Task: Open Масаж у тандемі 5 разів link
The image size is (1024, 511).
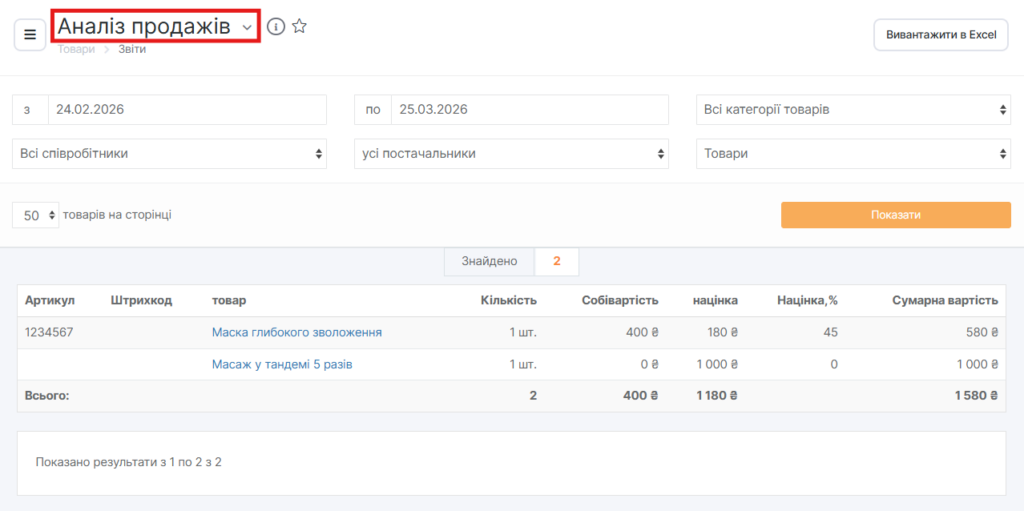Action: pyautogui.click(x=282, y=364)
